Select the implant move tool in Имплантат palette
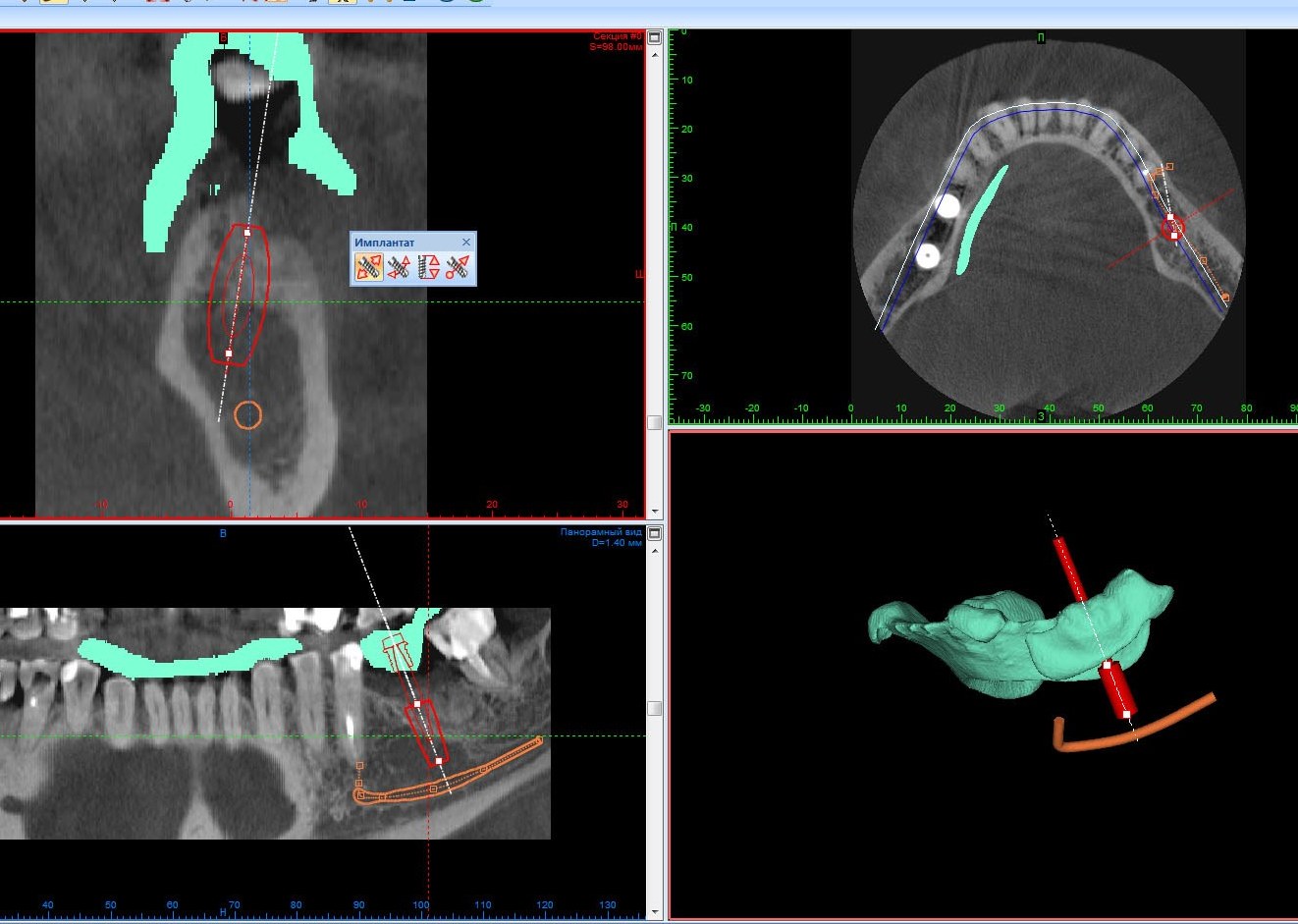 coord(368,266)
